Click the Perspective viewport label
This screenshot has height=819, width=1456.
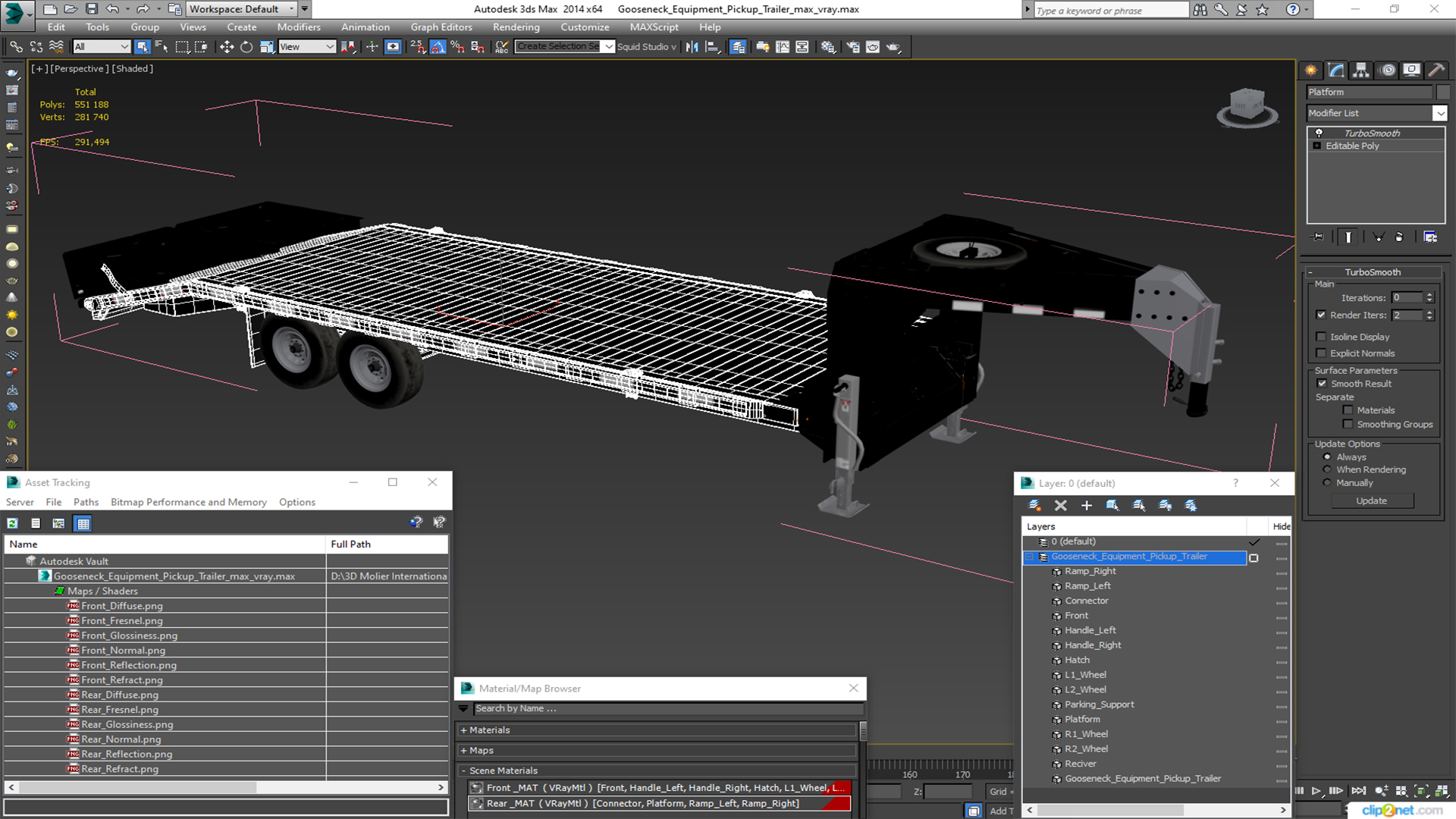(78, 68)
